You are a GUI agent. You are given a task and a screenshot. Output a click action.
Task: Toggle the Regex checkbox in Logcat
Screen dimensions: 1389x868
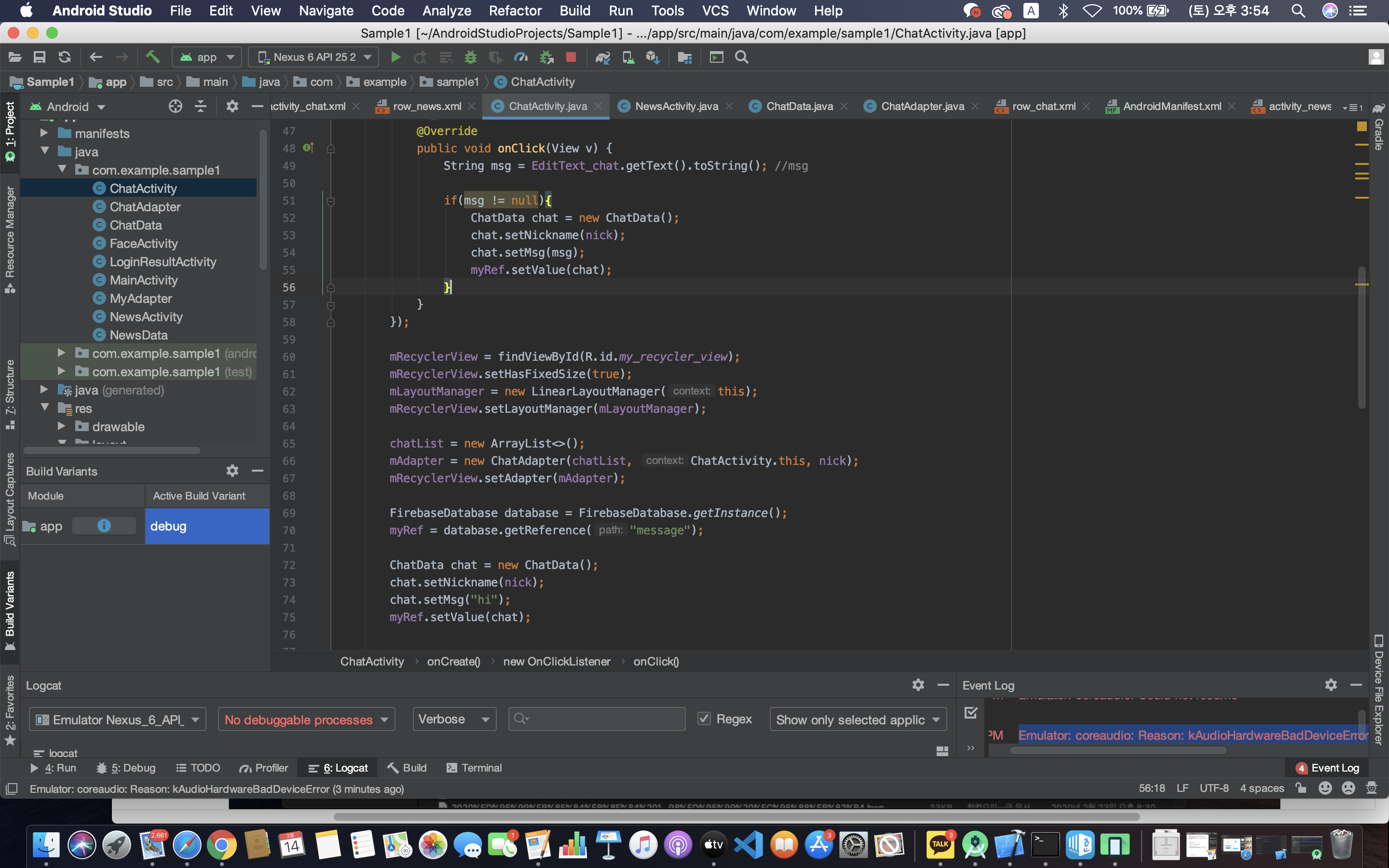[704, 719]
